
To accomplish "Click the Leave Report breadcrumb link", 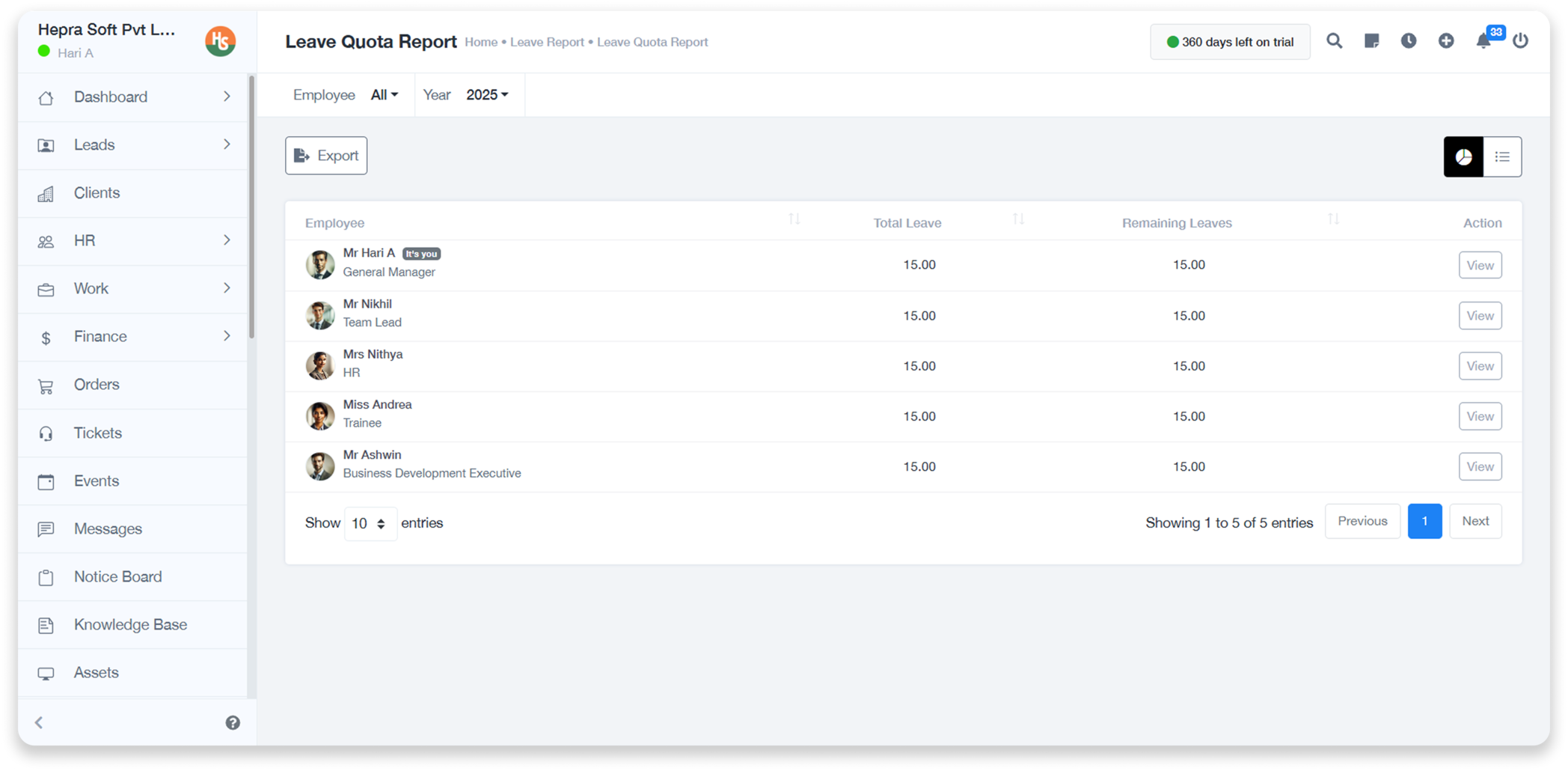I will [x=547, y=43].
